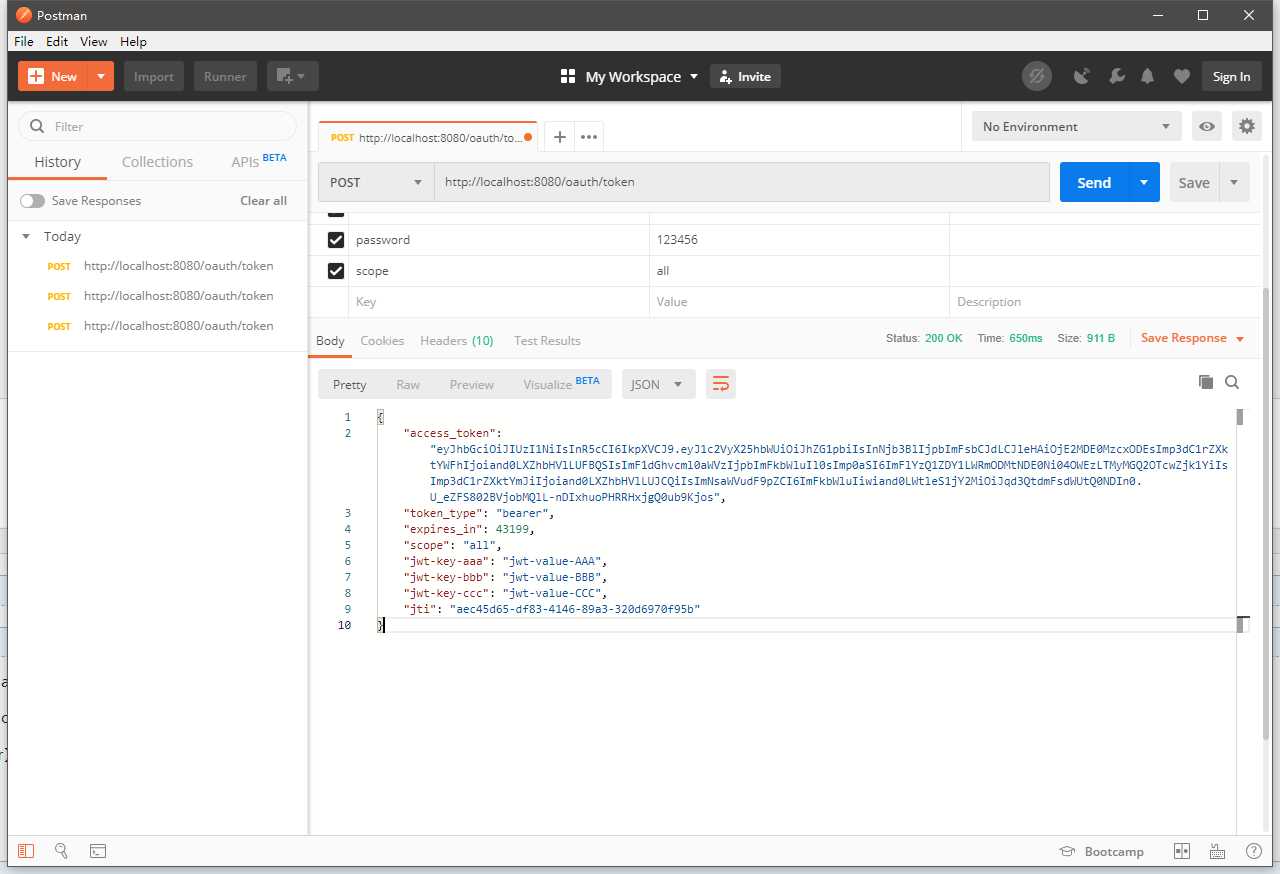This screenshot has width=1280, height=874.
Task: Open the File menu
Action: click(x=24, y=41)
